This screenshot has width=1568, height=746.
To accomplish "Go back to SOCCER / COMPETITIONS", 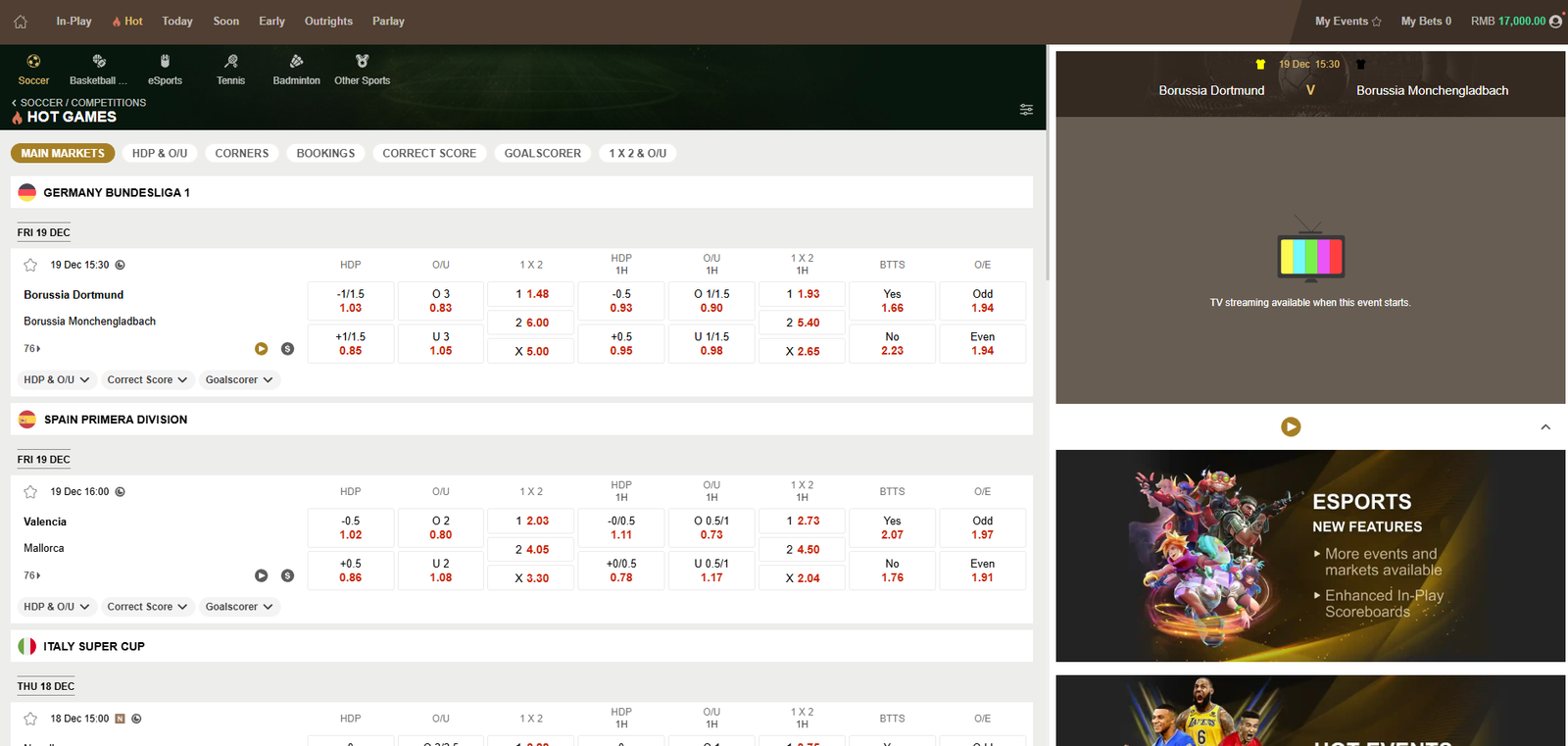I will coord(78,102).
